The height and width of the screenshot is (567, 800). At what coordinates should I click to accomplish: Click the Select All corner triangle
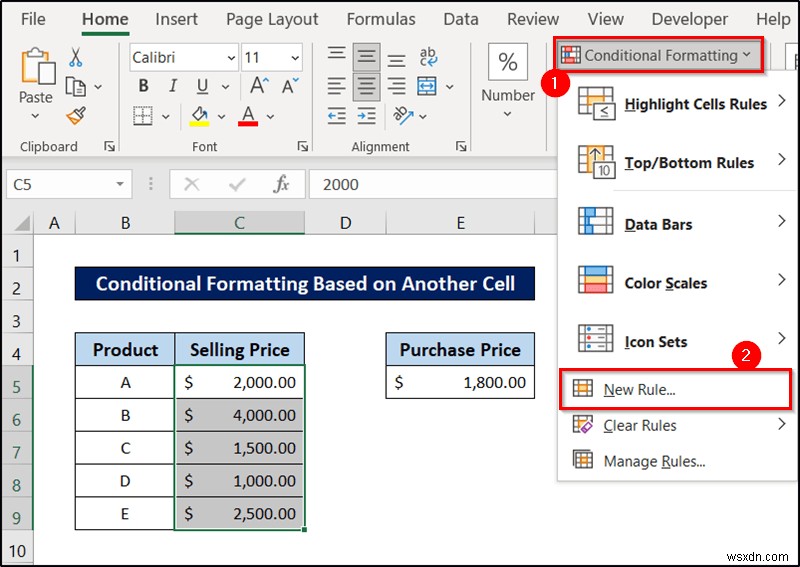pos(20,224)
